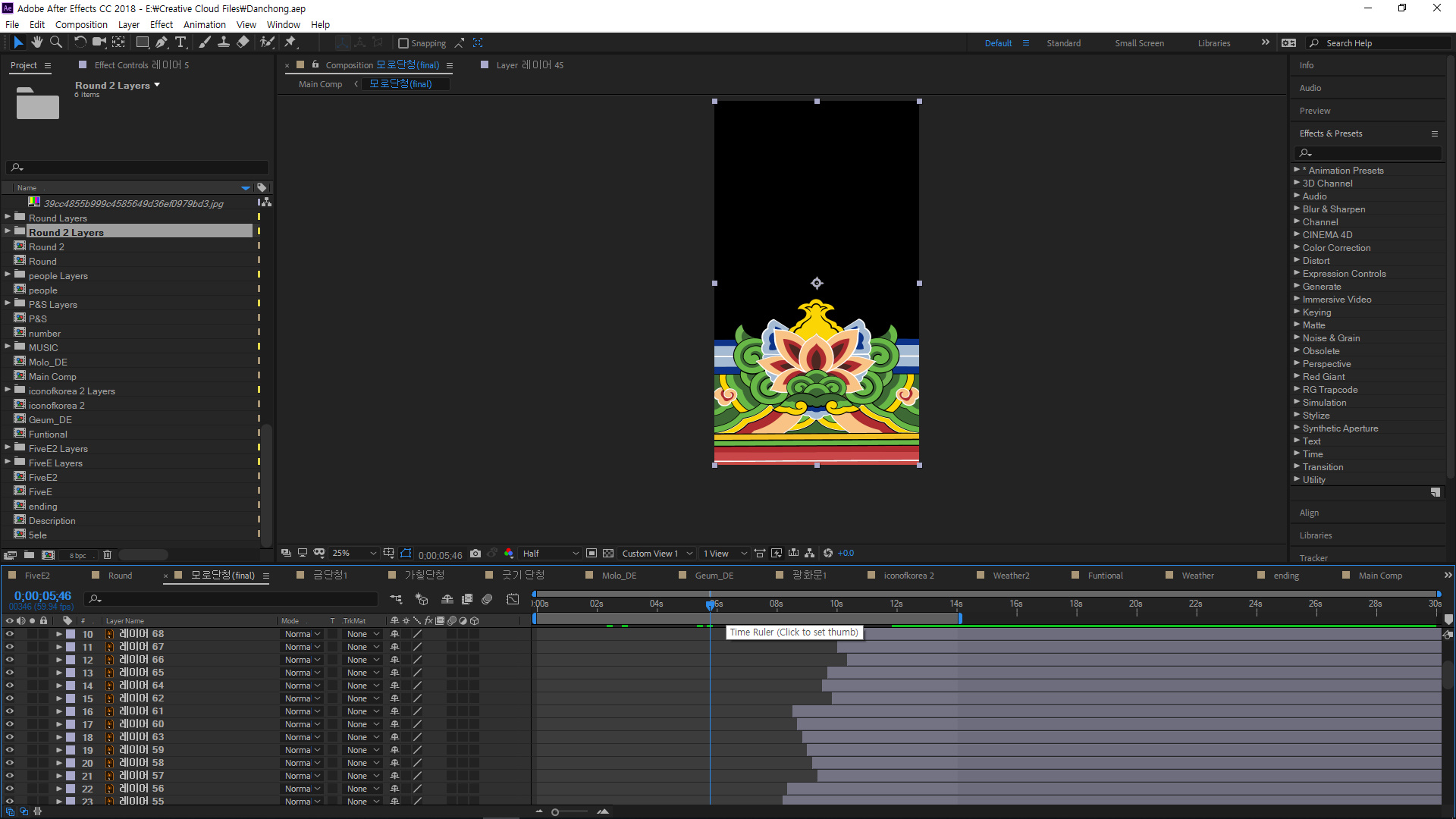This screenshot has width=1456, height=819.
Task: Select the Hand tool
Action: click(x=36, y=42)
